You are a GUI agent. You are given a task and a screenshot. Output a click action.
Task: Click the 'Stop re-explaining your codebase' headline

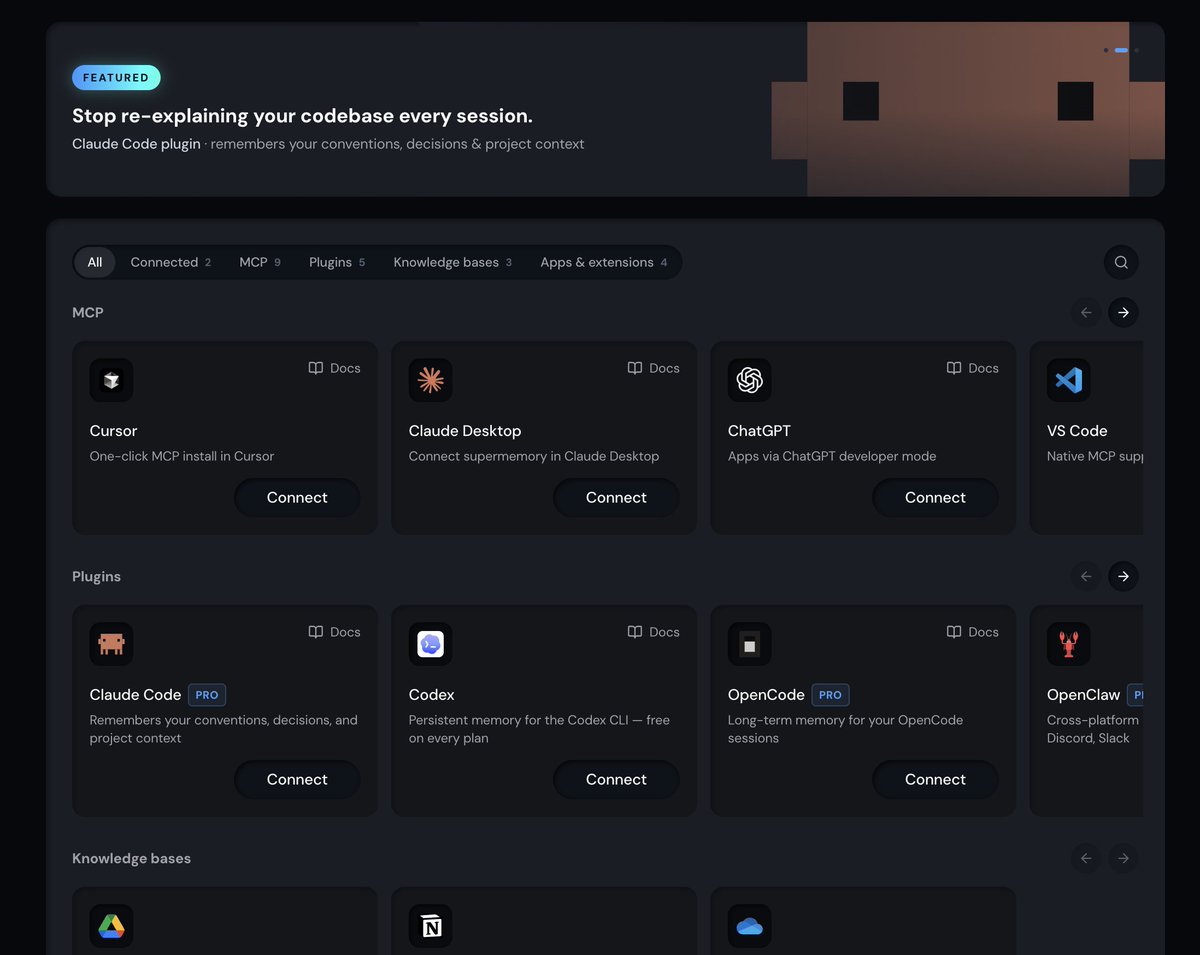pyautogui.click(x=302, y=116)
